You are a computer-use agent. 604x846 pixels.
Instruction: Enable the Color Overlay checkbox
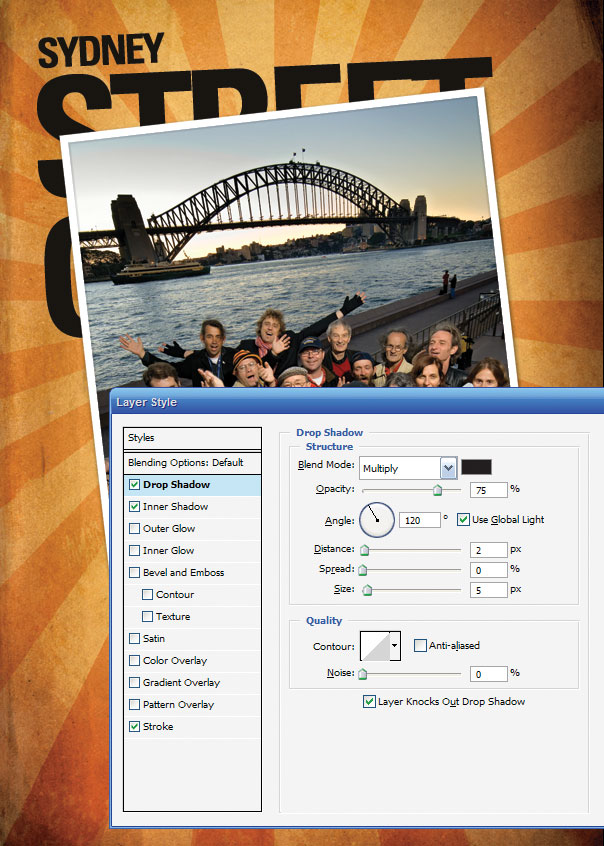click(134, 661)
